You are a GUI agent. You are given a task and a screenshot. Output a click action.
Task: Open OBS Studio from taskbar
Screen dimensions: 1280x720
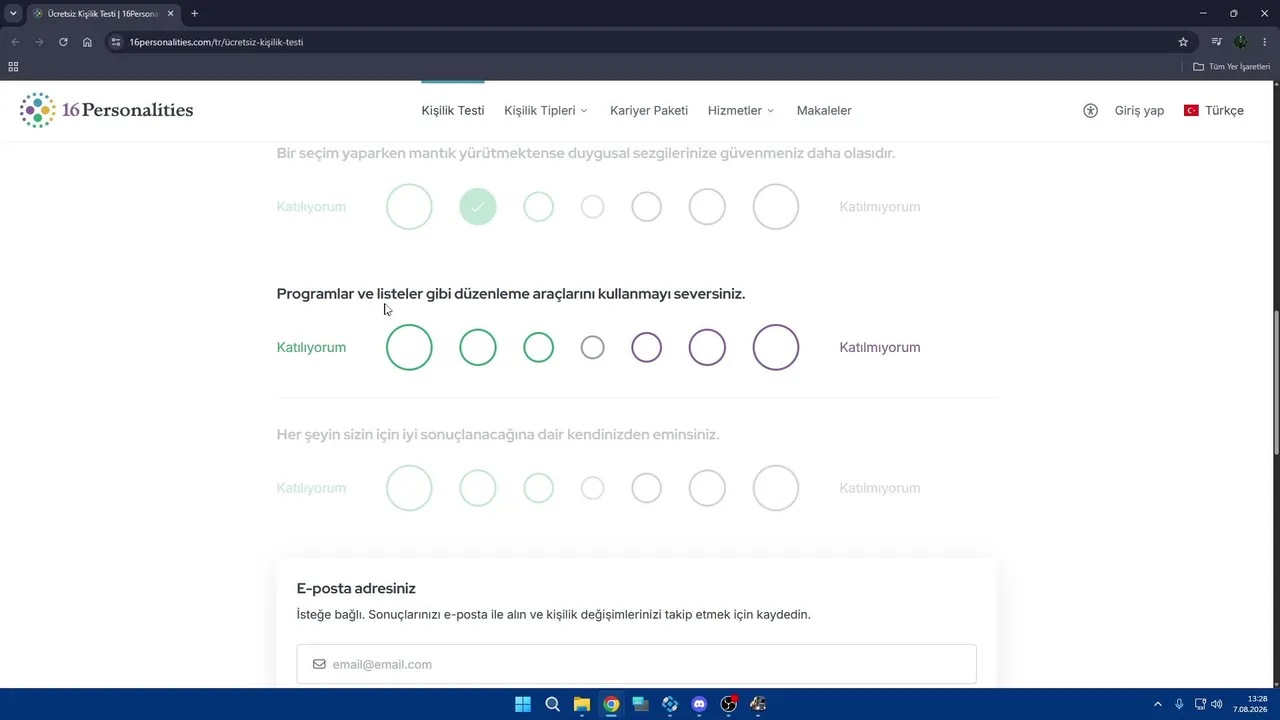click(729, 704)
